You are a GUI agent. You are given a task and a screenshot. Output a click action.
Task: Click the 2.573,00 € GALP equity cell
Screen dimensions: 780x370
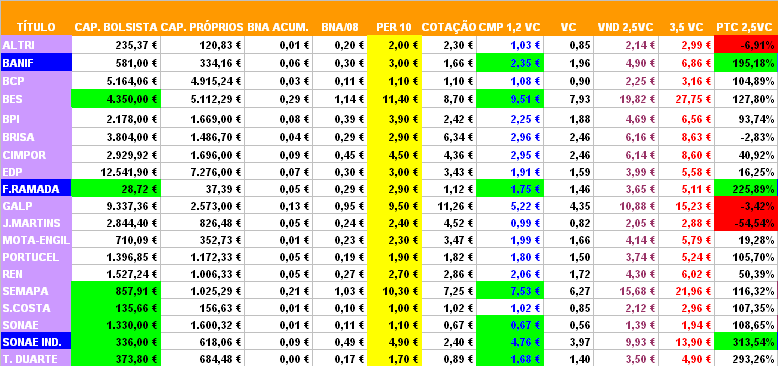203,206
